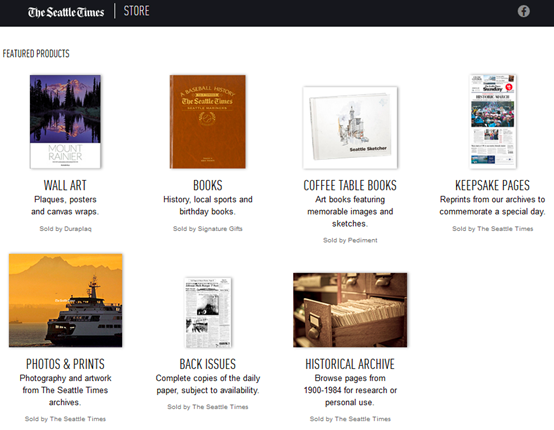Image resolution: width=554 pixels, height=430 pixels.
Task: Open the STORE header link
Action: pos(136,11)
